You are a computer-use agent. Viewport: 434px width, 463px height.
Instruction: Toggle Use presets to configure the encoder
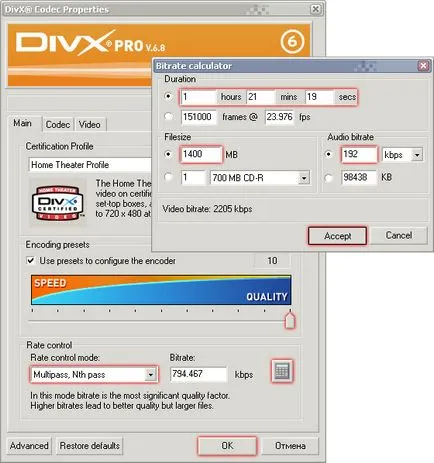pyautogui.click(x=31, y=260)
